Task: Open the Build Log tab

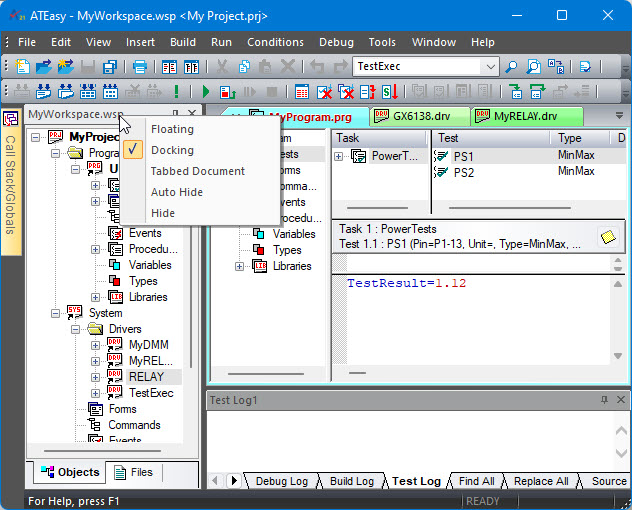Action: [351, 481]
